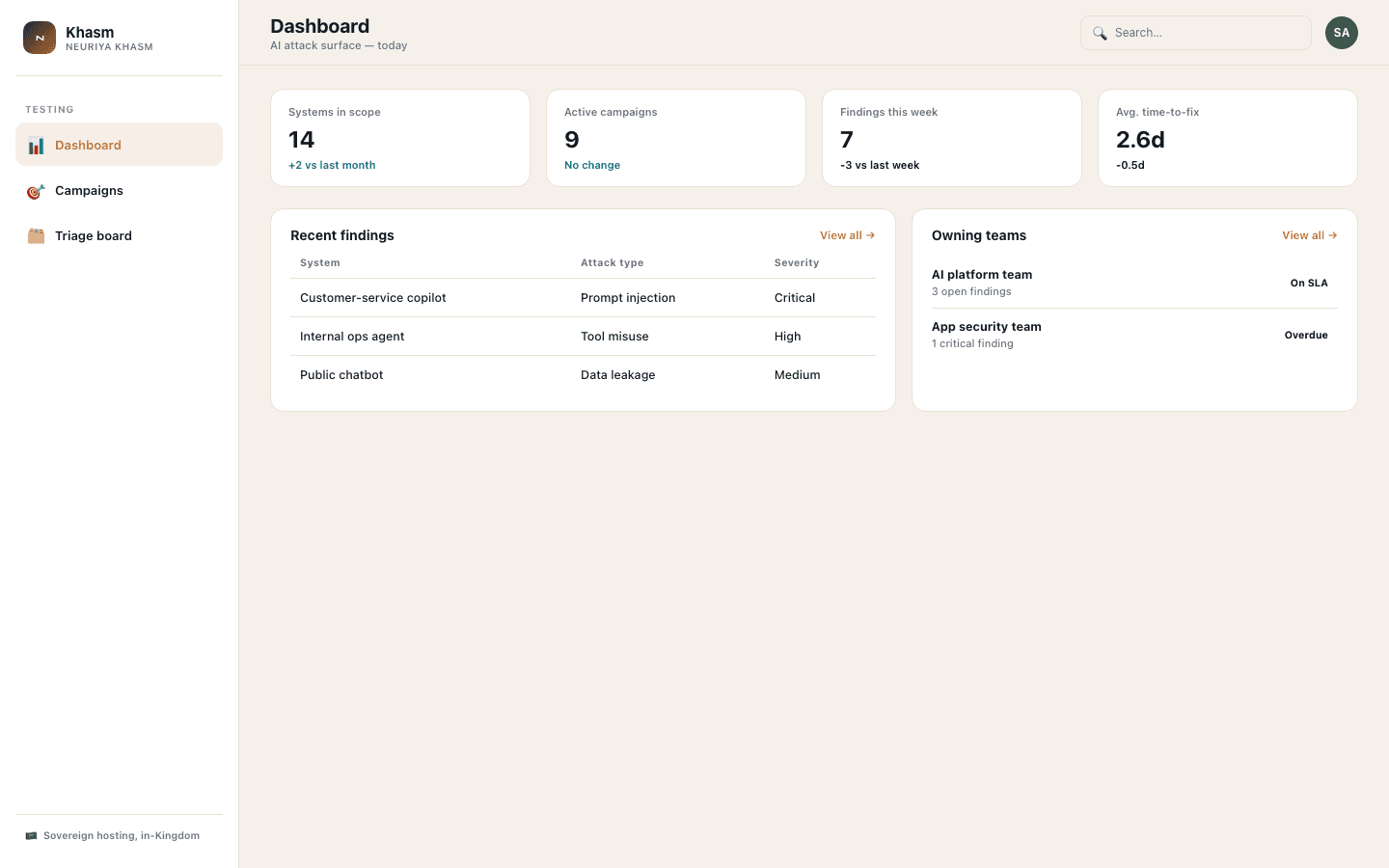Image resolution: width=1389 pixels, height=868 pixels.
Task: Open the AI platform team entry
Action: point(1134,283)
